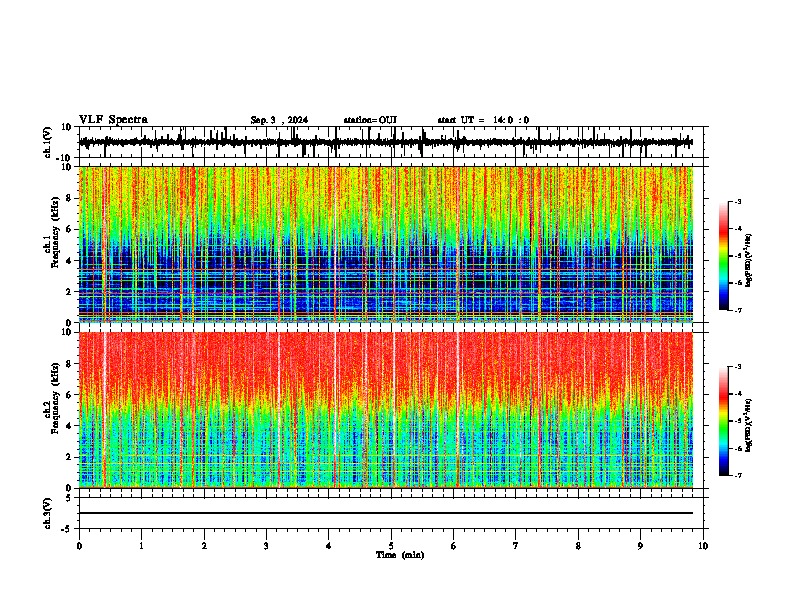Click the "station=OUI" label

click(370, 120)
